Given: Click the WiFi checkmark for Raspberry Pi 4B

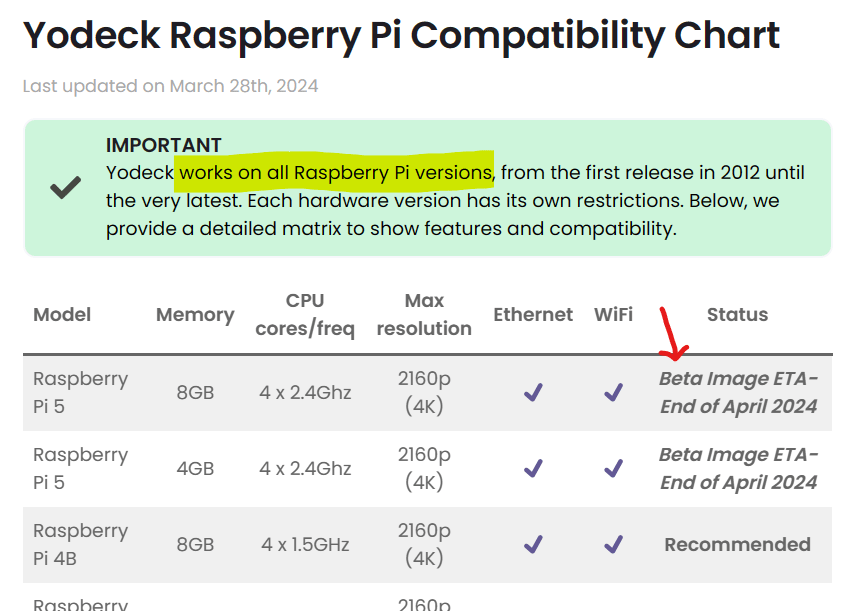Looking at the screenshot, I should tap(613, 544).
